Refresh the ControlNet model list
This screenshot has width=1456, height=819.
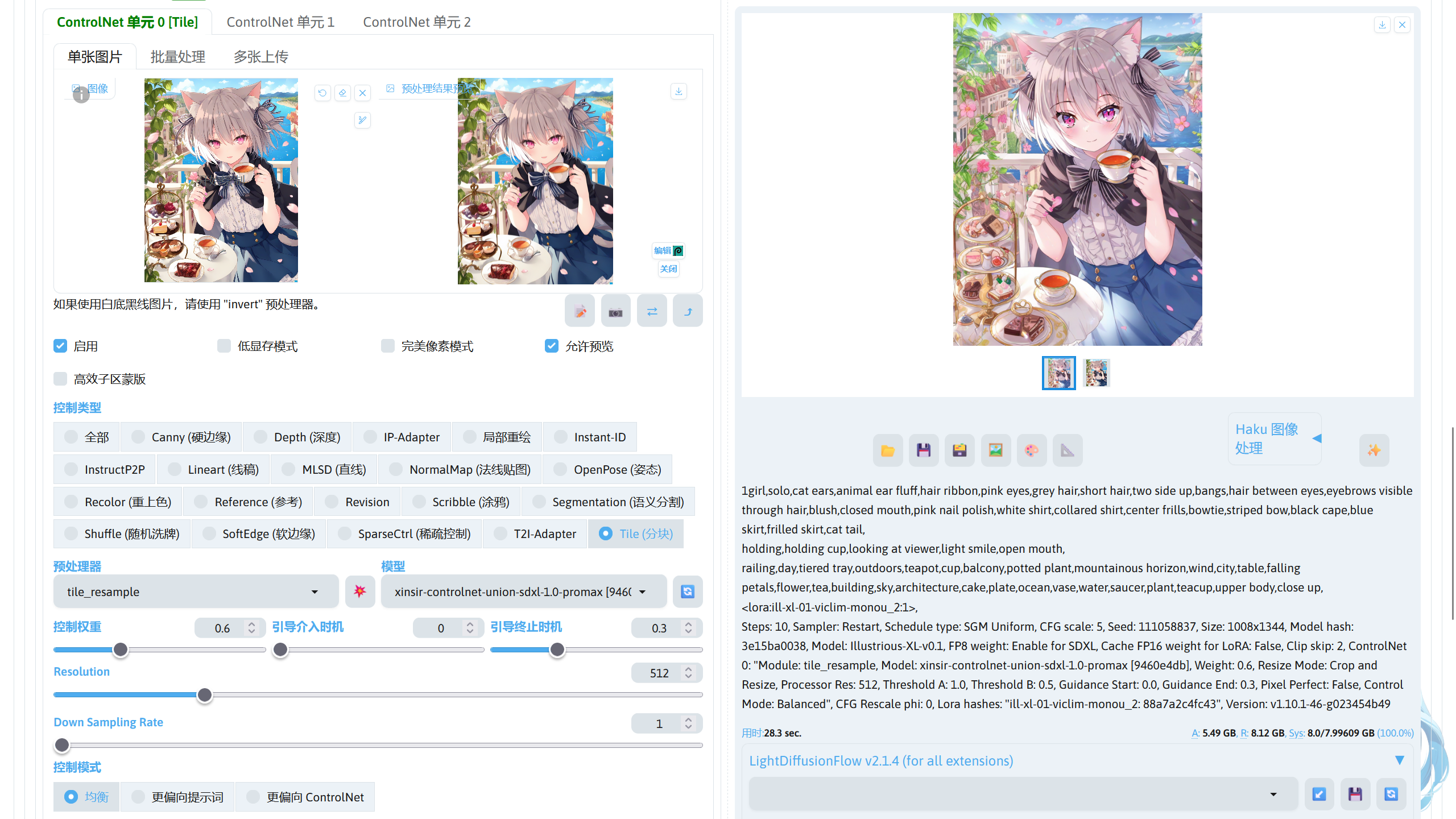[x=687, y=591]
